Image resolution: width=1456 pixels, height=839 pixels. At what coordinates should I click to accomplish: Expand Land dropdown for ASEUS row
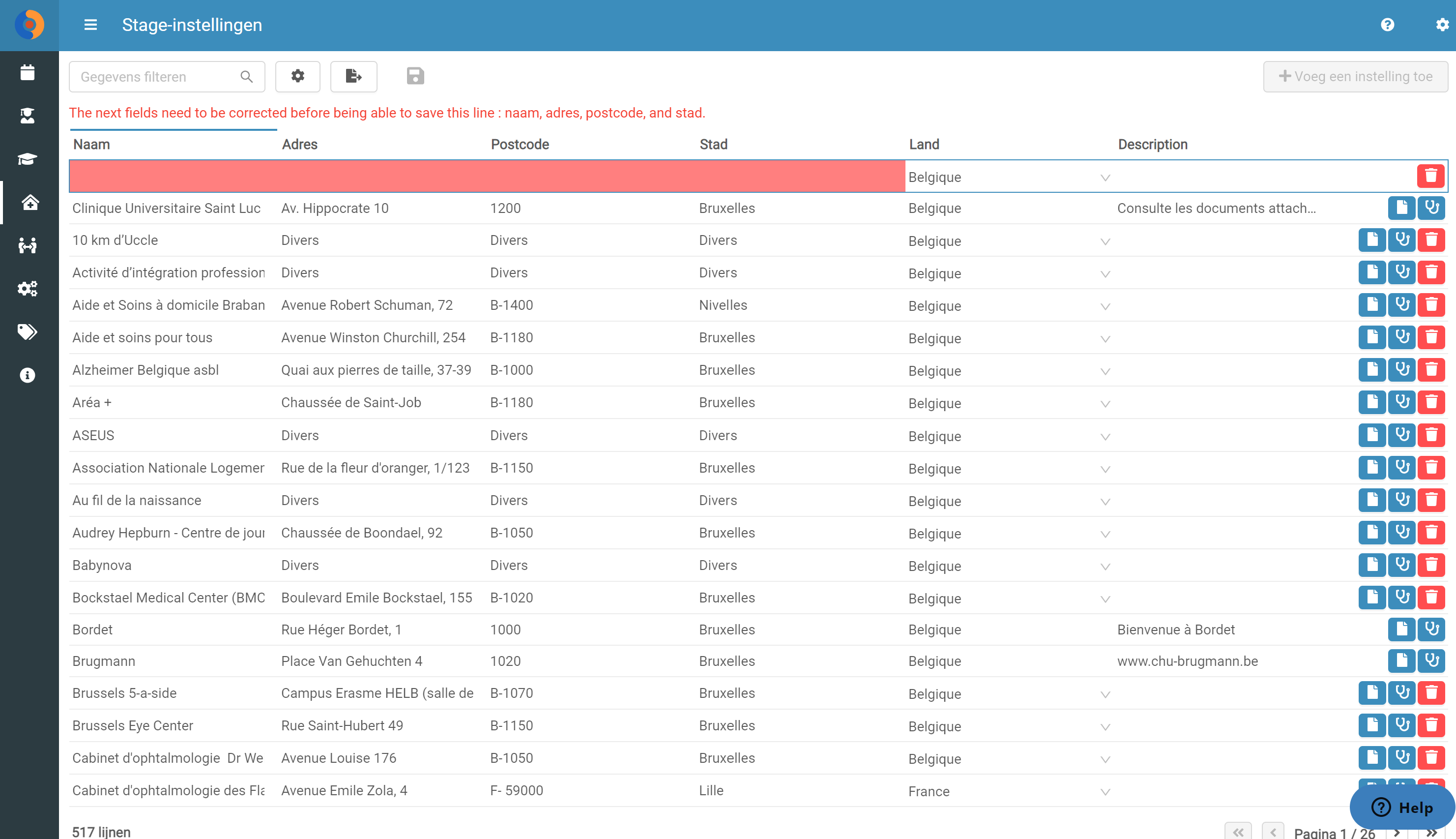pyautogui.click(x=1105, y=437)
